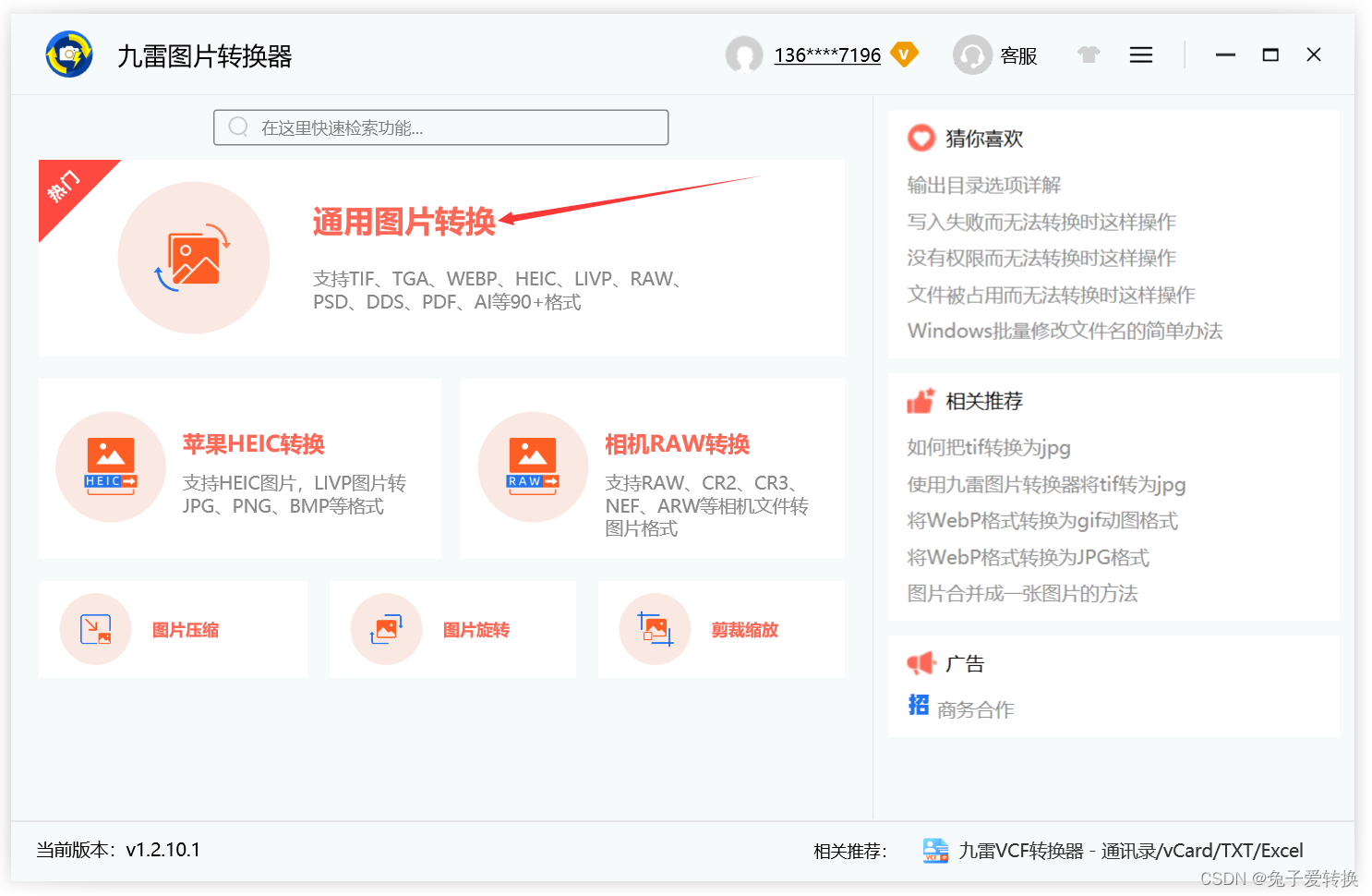1372x896 pixels.
Task: Click the 广告 section heading
Action: click(x=965, y=663)
